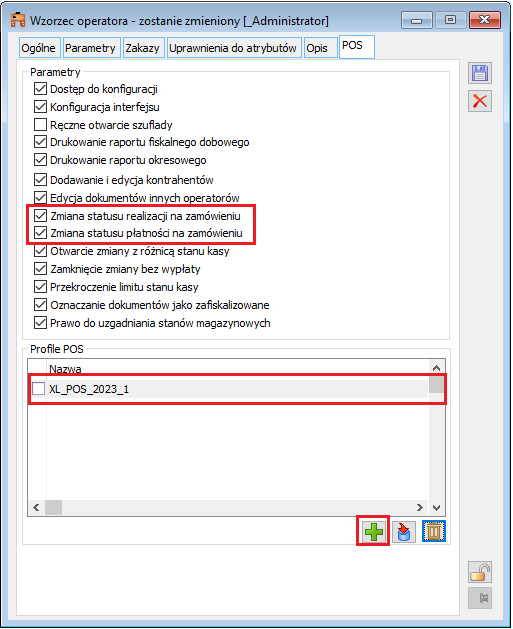Toggle Przekroczenie limitu stanu kasy

point(40,287)
